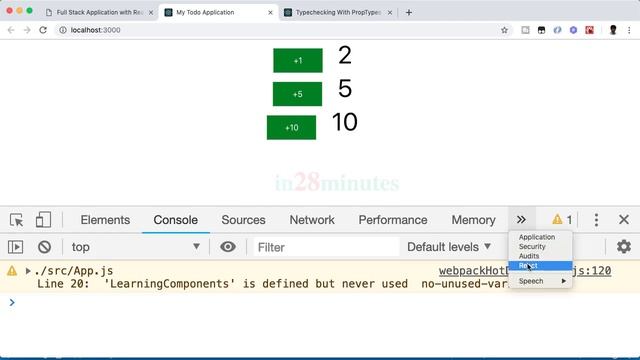The height and width of the screenshot is (360, 640).
Task: Switch to the Elements tab
Action: tap(105, 220)
